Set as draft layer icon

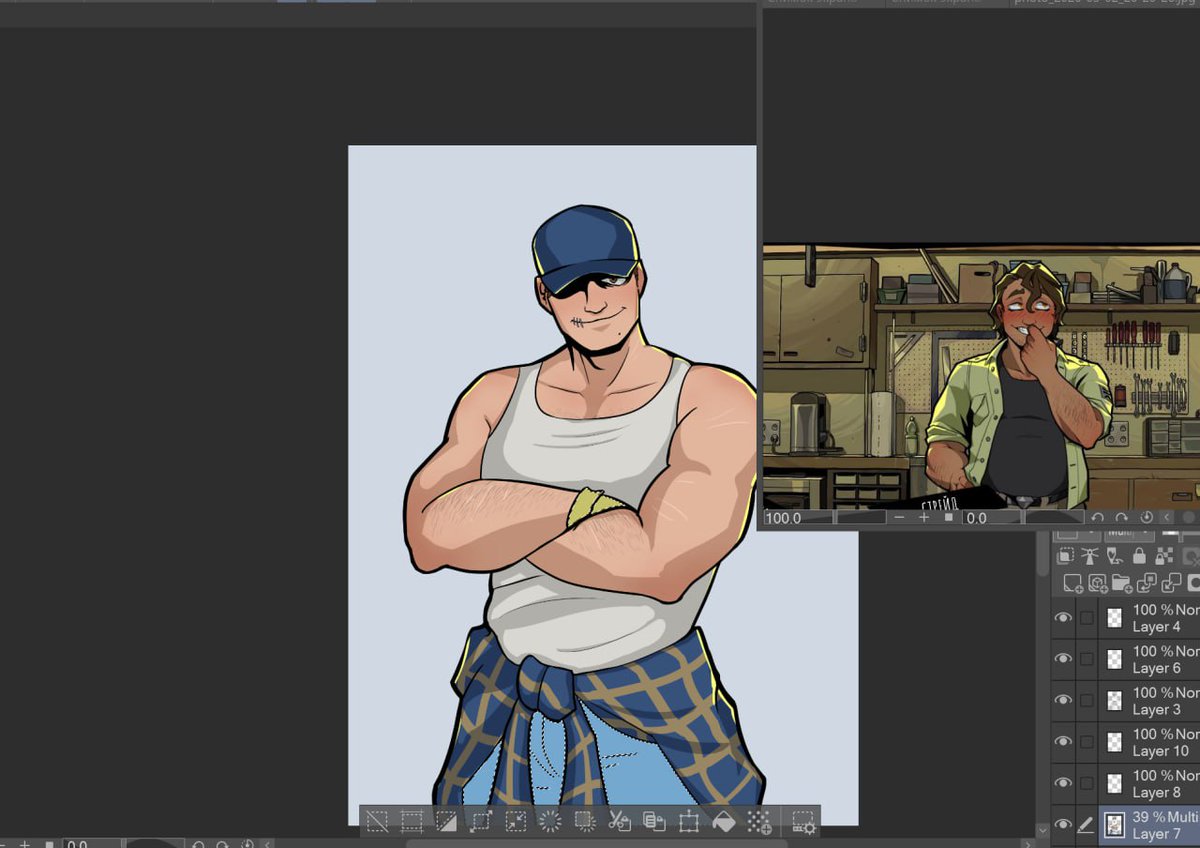1115,555
